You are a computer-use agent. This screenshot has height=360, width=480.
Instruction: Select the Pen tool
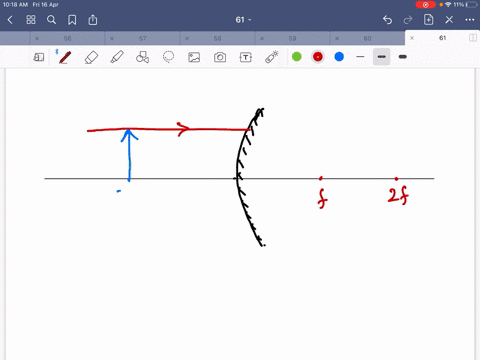pyautogui.click(x=65, y=57)
